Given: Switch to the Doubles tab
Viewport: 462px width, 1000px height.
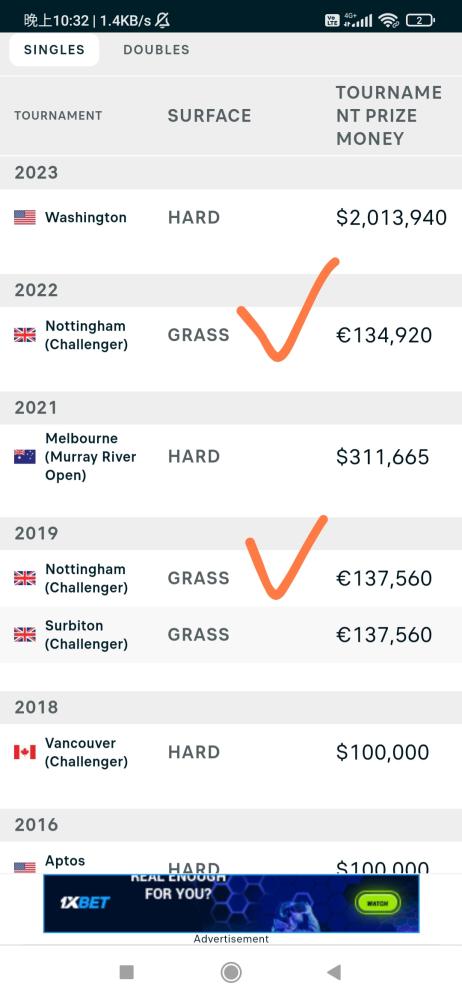Looking at the screenshot, I should tap(156, 50).
